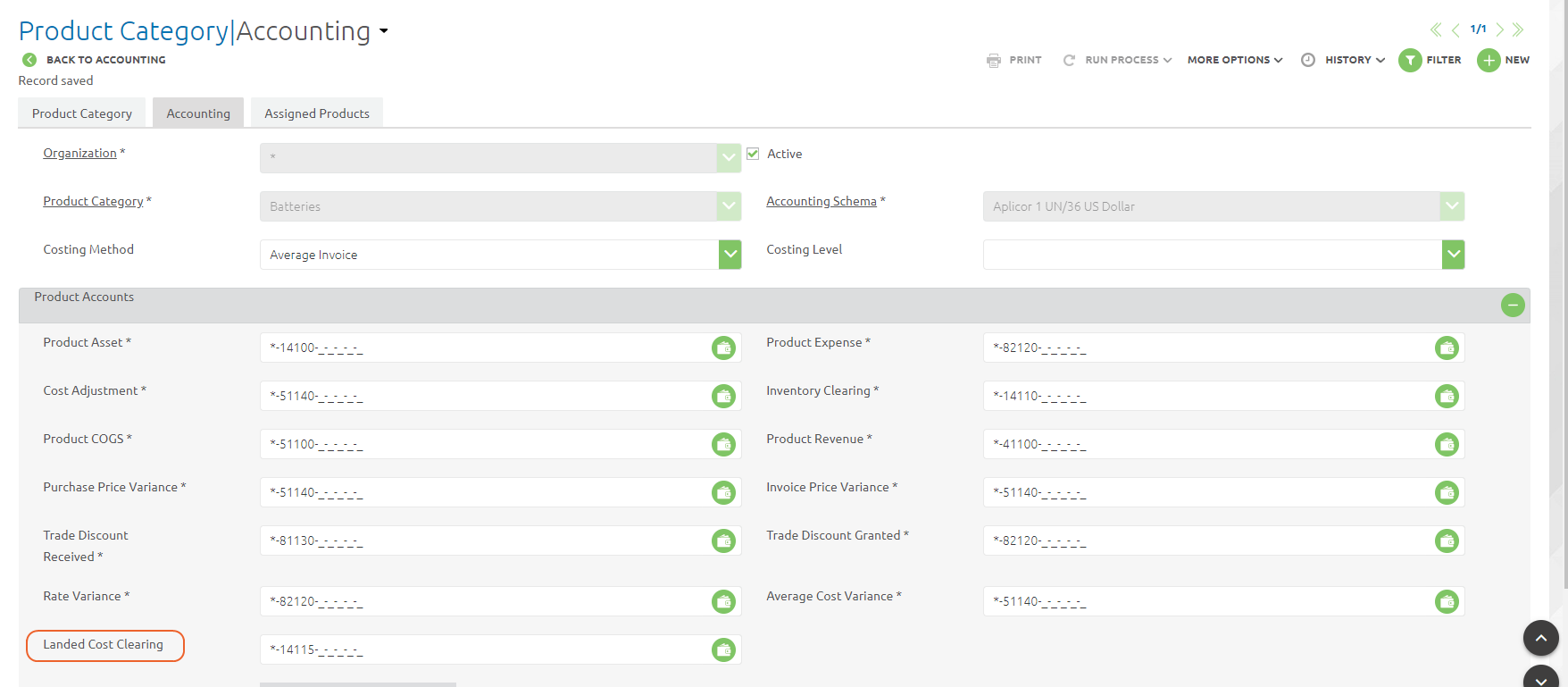
Task: Open account picker for Product Revenue
Action: 1447,444
